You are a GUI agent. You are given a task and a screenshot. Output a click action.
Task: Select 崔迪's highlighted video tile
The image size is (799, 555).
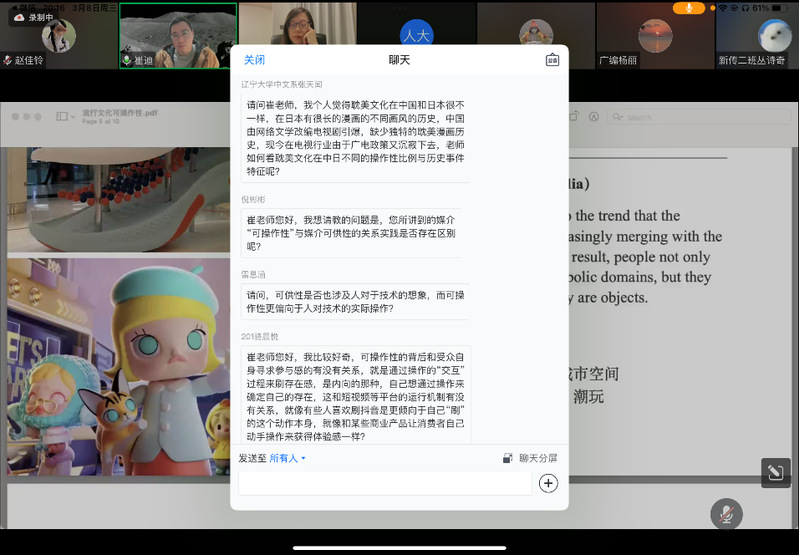coord(178,36)
